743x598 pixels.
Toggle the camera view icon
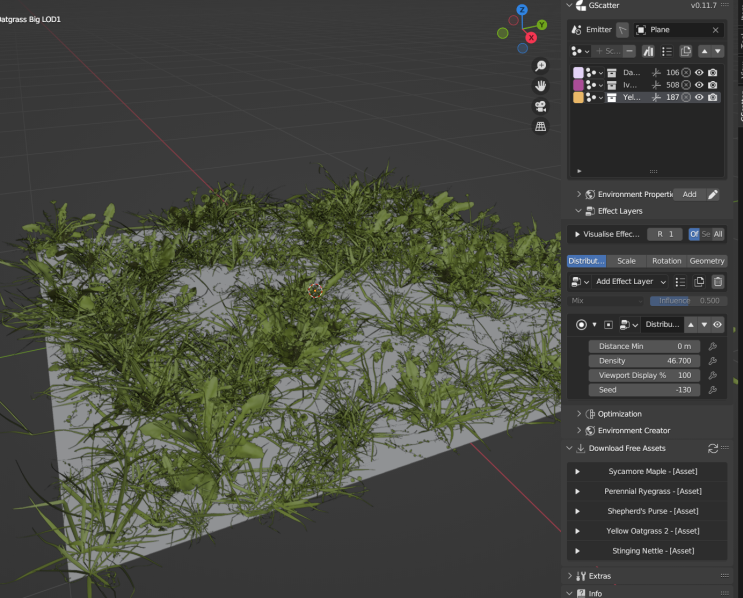click(x=541, y=106)
